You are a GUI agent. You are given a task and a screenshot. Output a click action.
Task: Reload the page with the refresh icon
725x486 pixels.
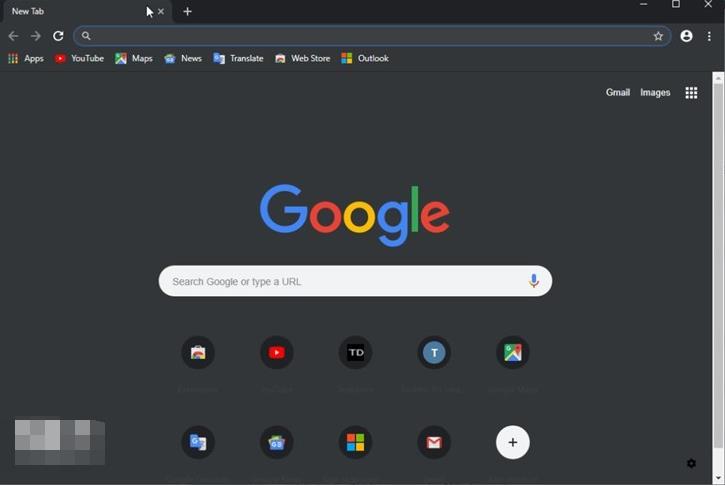tap(58, 36)
